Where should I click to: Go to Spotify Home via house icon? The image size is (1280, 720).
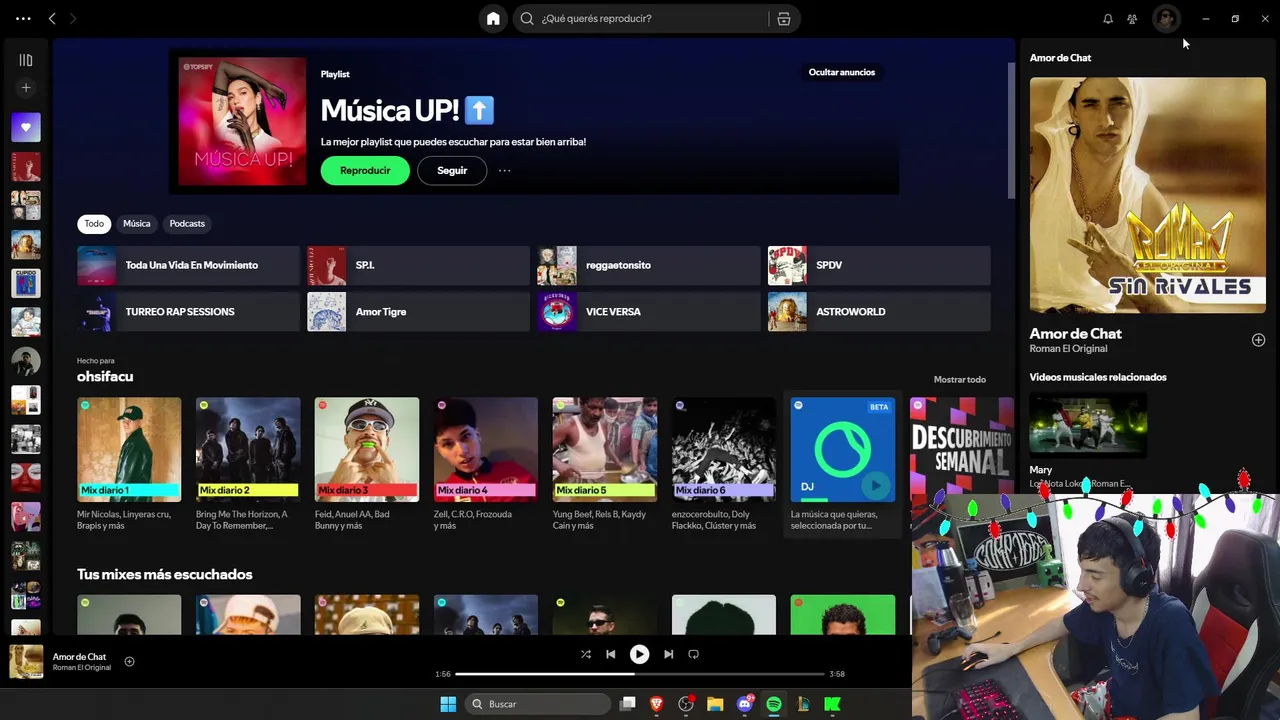pyautogui.click(x=493, y=18)
